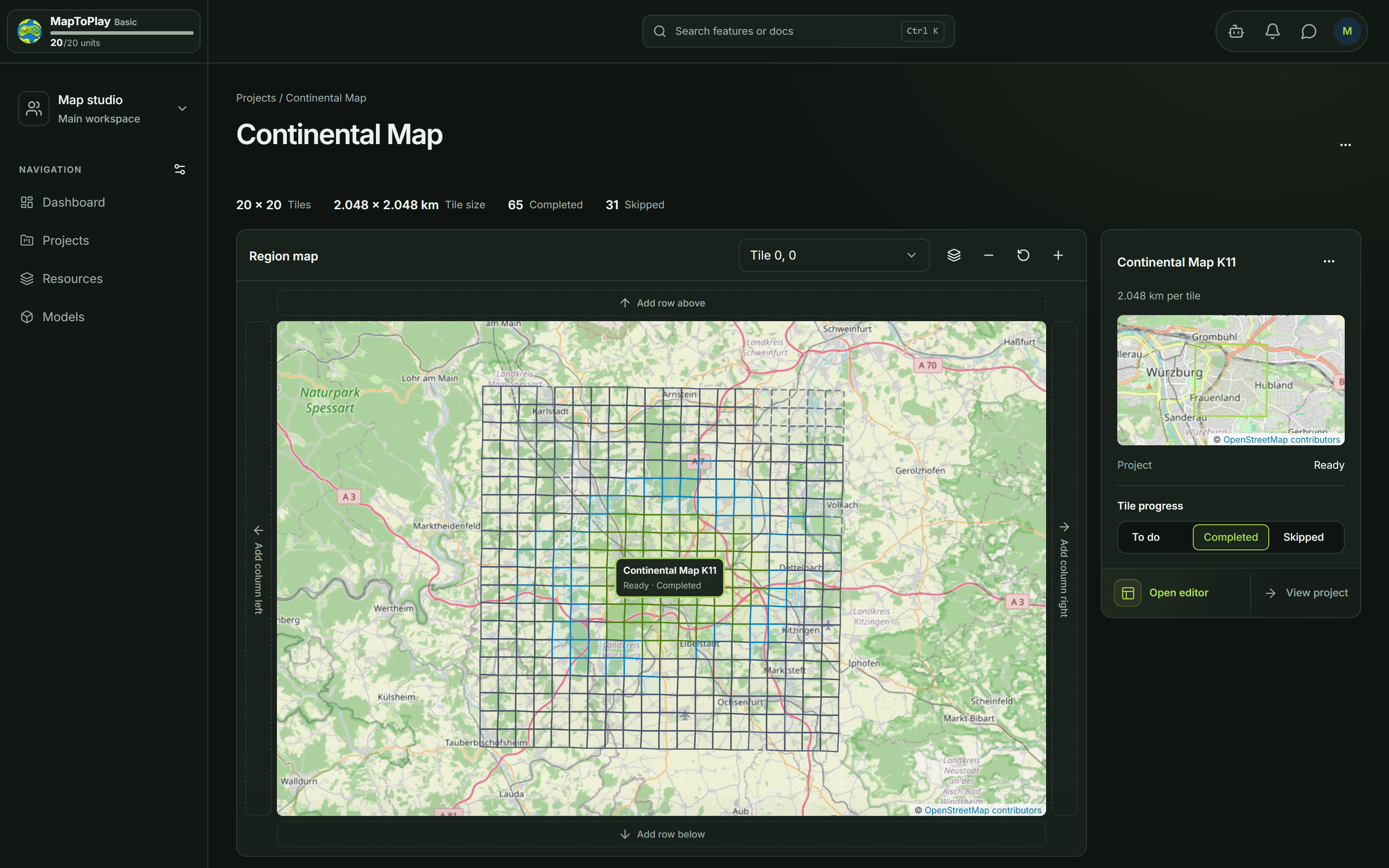Open Continental Map K11 card options
This screenshot has height=868, width=1389.
click(x=1329, y=262)
